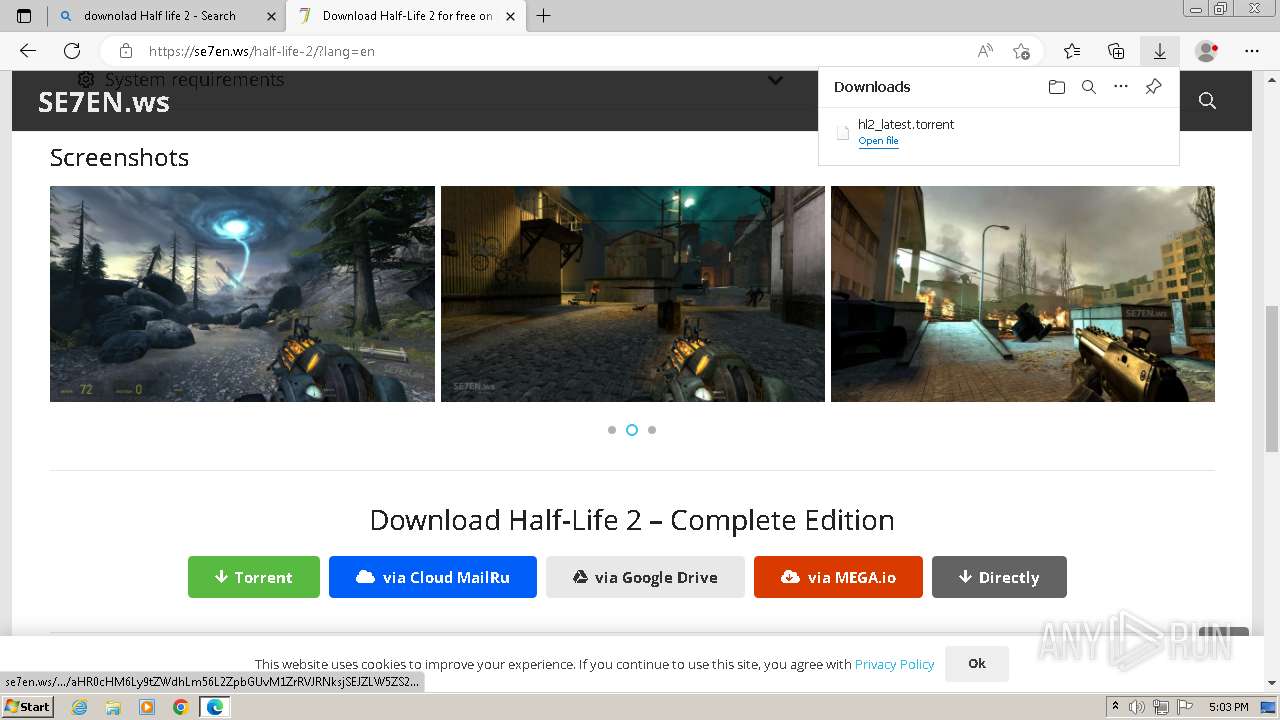
Task: Download via MEGA.io
Action: pos(838,577)
